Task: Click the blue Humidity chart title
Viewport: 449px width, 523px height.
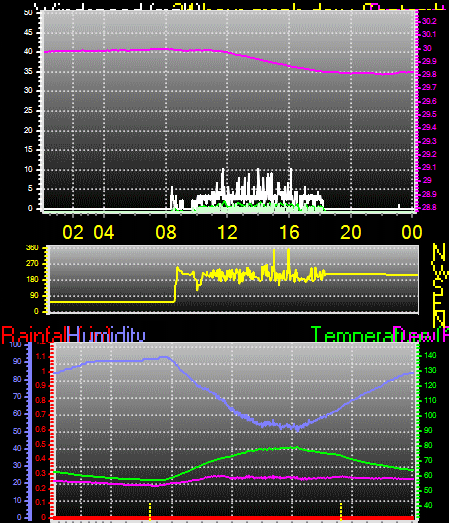Action: [x=106, y=335]
